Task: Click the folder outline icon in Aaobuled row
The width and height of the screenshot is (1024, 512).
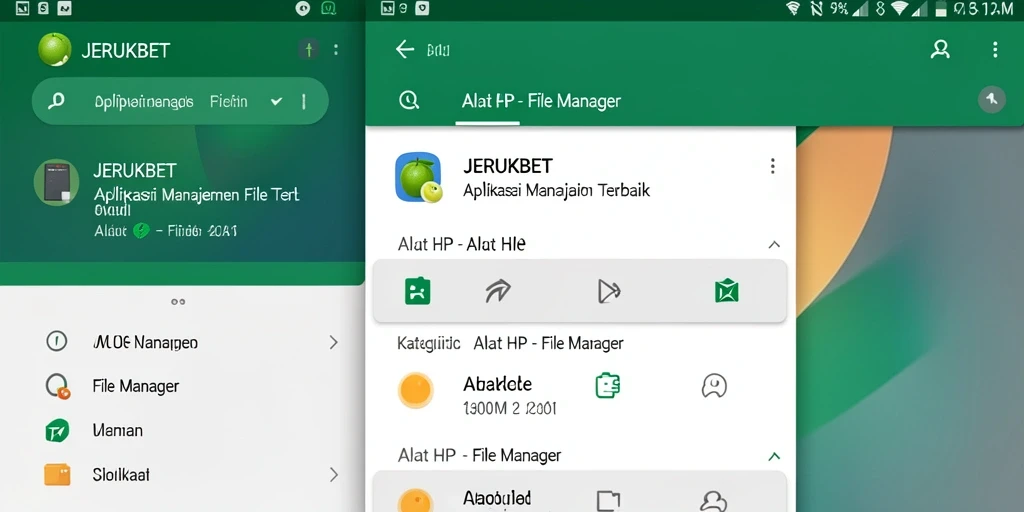Action: click(x=608, y=501)
